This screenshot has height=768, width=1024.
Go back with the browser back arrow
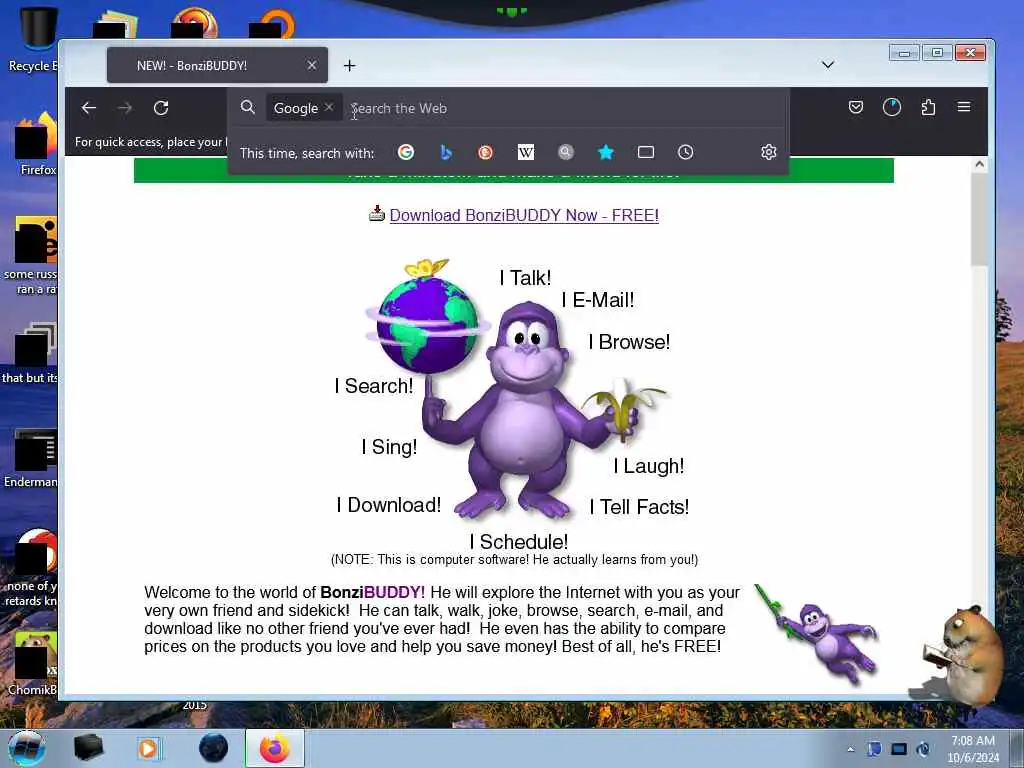[89, 108]
